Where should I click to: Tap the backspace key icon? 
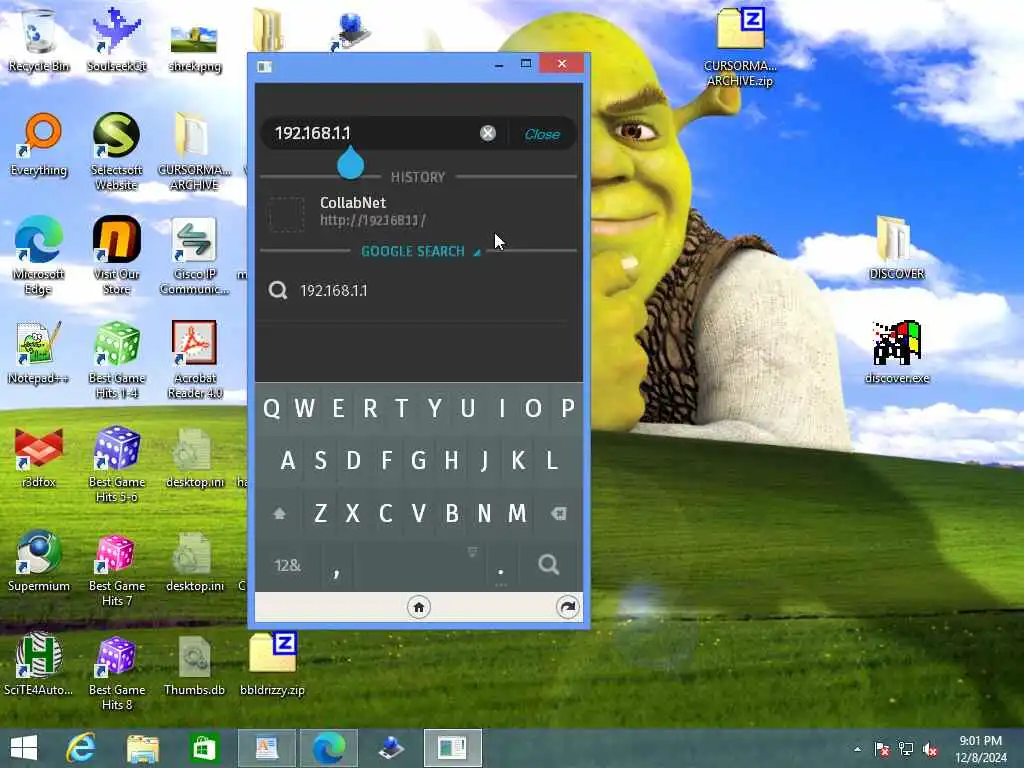[558, 513]
